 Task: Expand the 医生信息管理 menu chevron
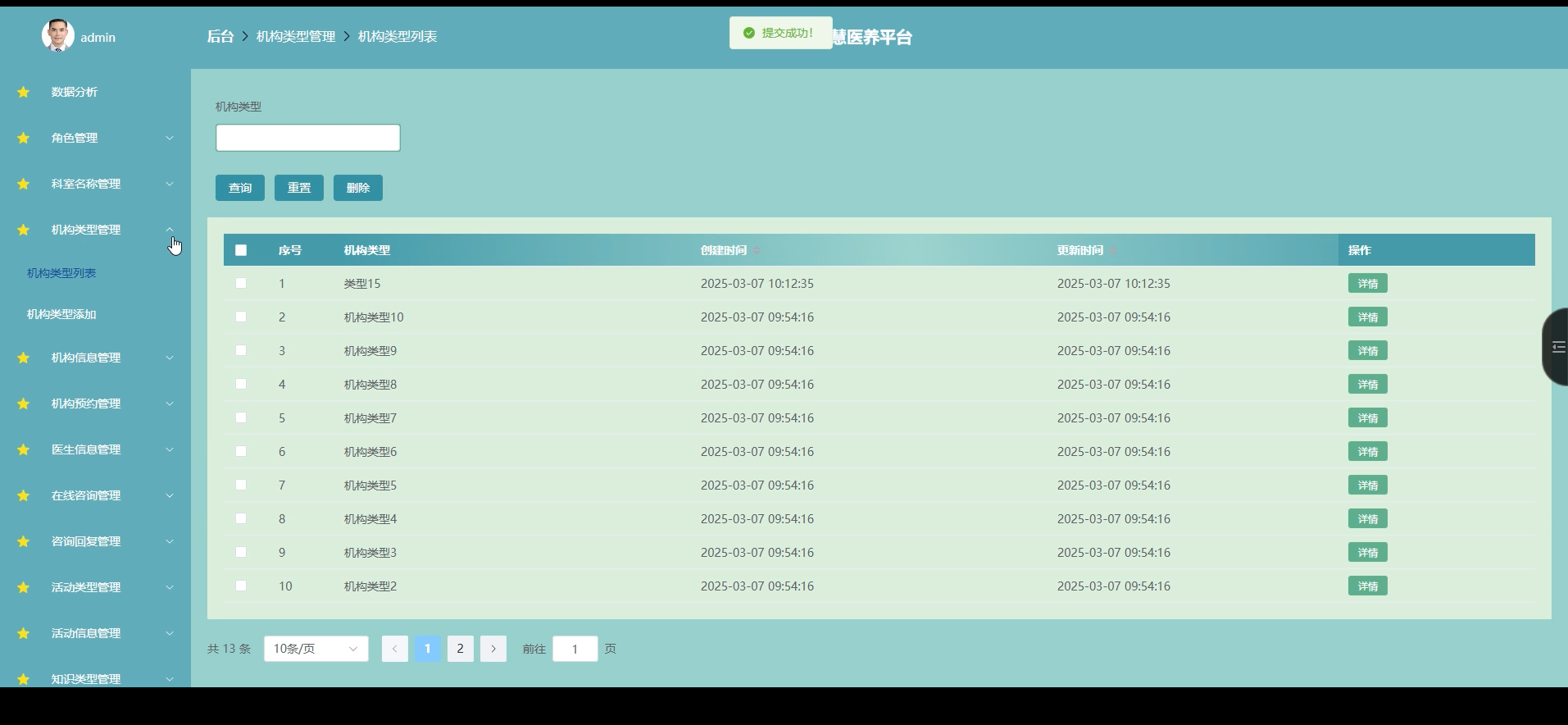[170, 449]
